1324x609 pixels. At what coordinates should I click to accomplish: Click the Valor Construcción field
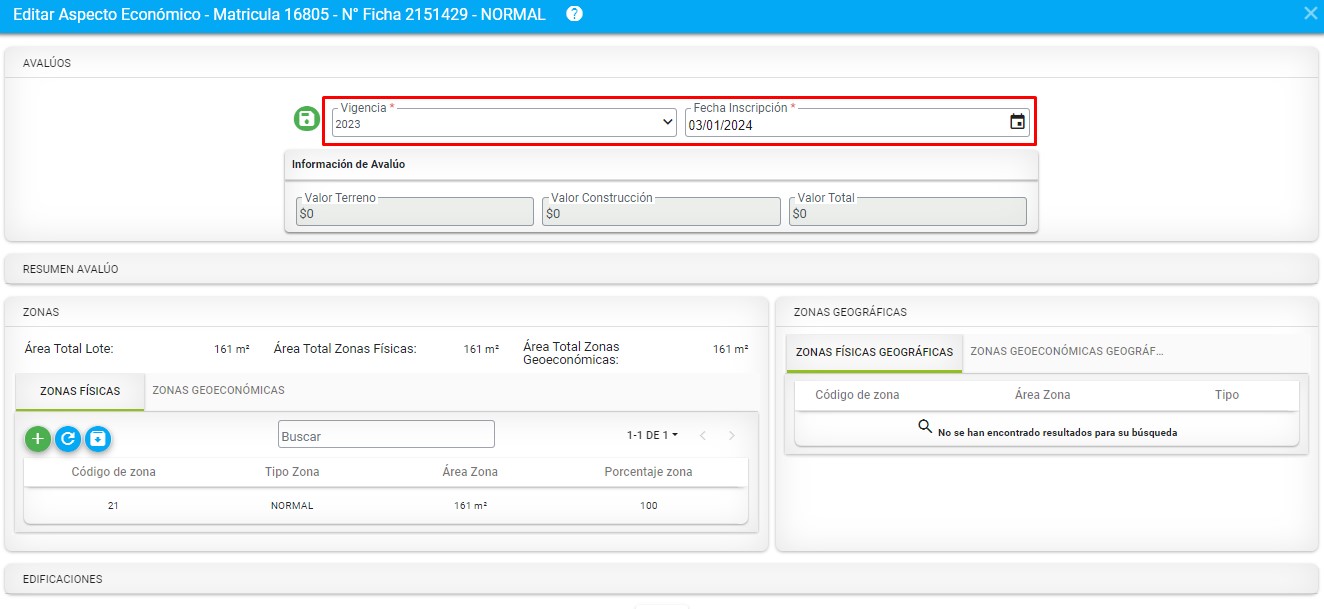click(x=661, y=211)
